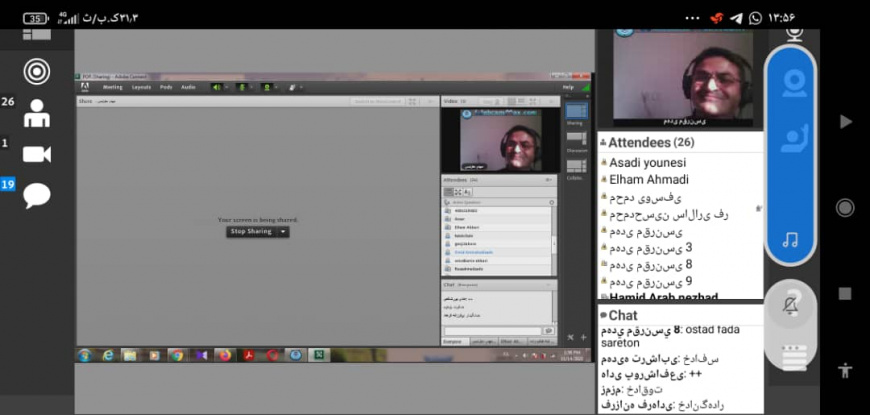Image resolution: width=870 pixels, height=415 pixels.
Task: Open the layout icon at top of sidebar
Action: pyautogui.click(x=37, y=34)
